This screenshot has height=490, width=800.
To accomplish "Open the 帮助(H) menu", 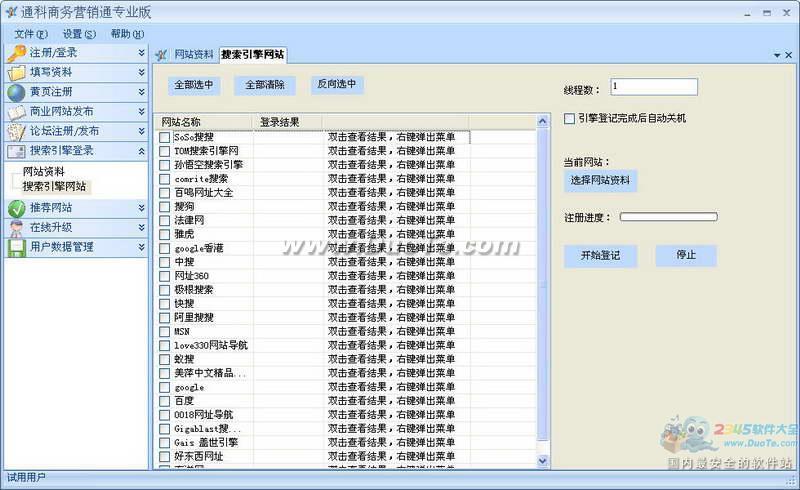I will (x=128, y=34).
